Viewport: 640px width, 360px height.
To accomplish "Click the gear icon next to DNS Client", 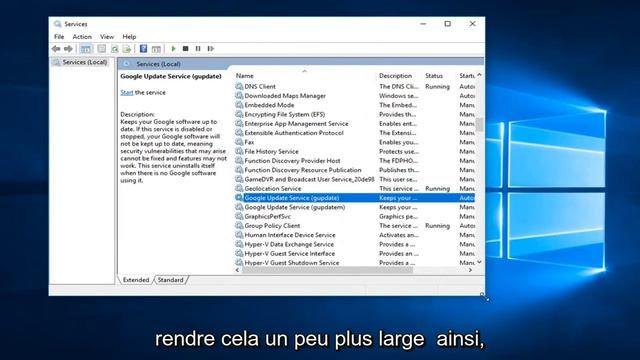I will click(239, 87).
